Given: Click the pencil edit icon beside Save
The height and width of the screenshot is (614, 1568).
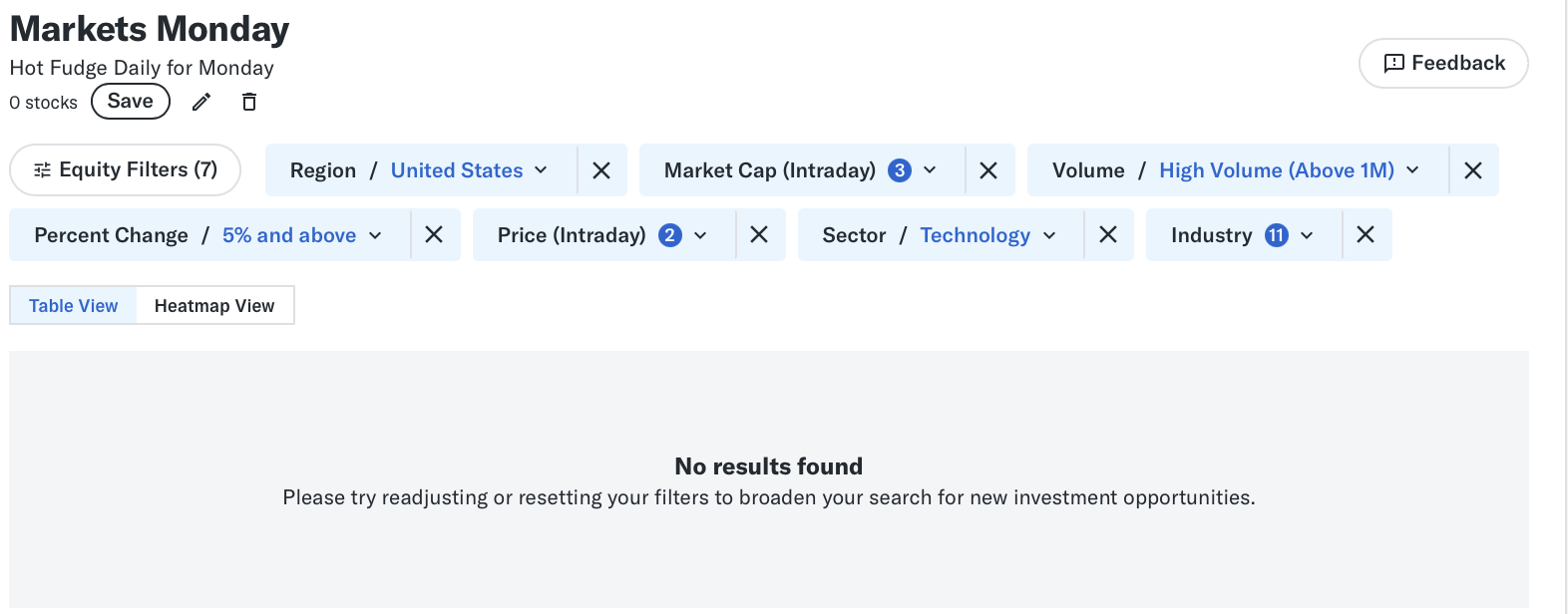Looking at the screenshot, I should 201,101.
